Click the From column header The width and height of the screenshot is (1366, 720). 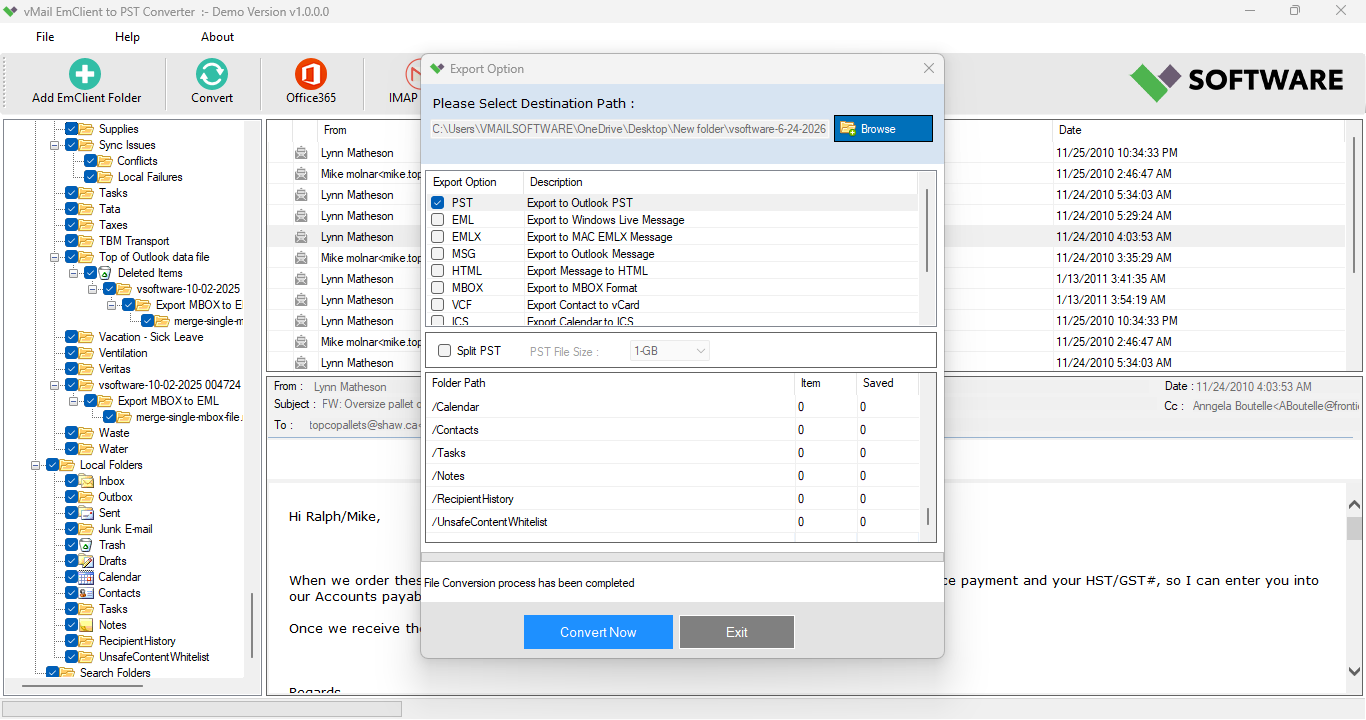tap(335, 130)
